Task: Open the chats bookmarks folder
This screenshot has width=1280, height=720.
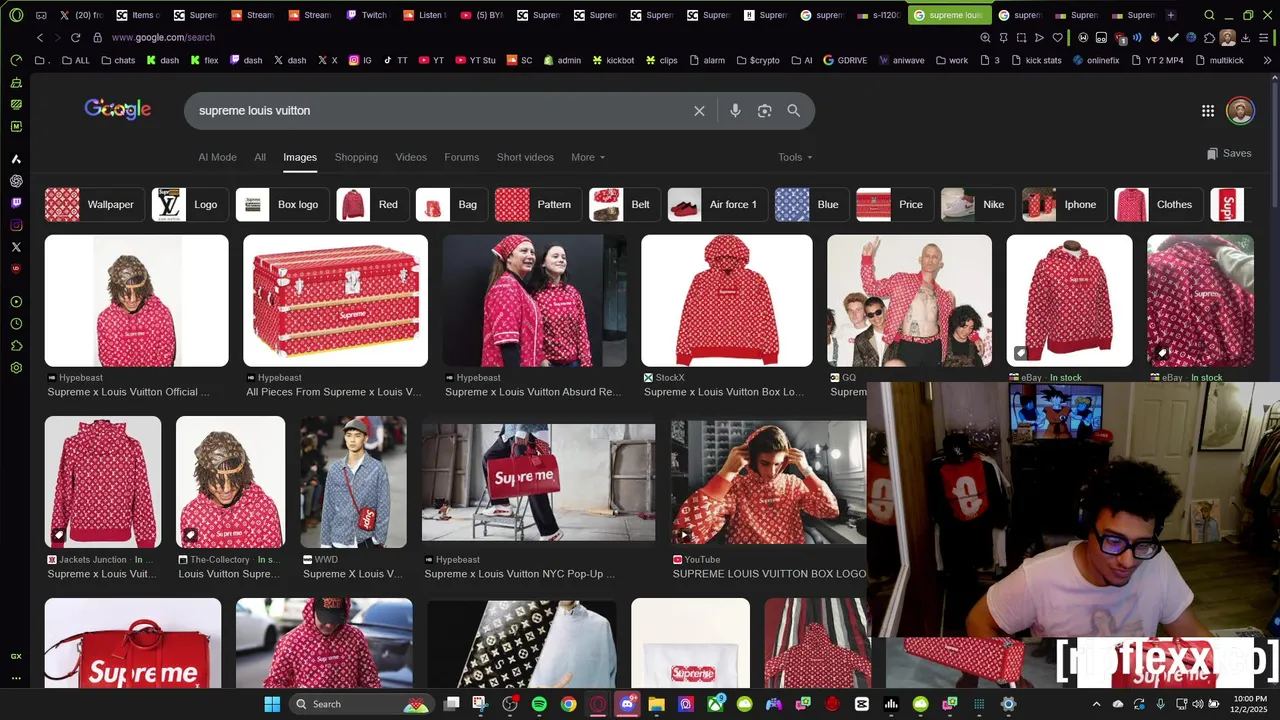Action: [x=117, y=60]
